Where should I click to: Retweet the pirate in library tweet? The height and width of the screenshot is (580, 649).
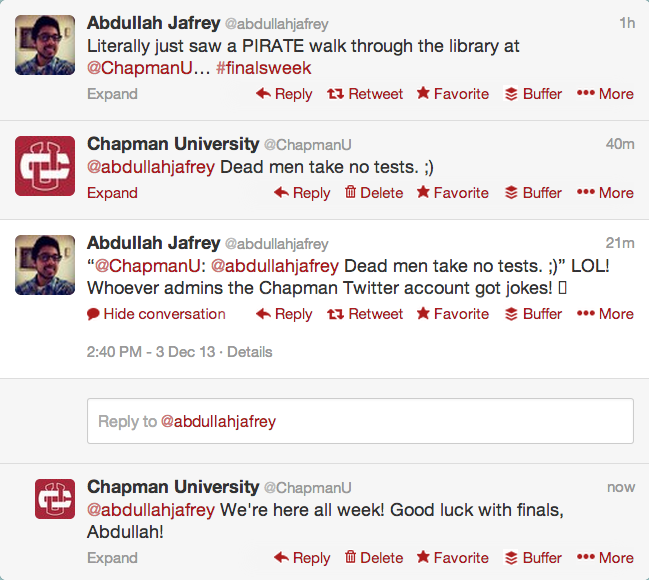tap(365, 94)
